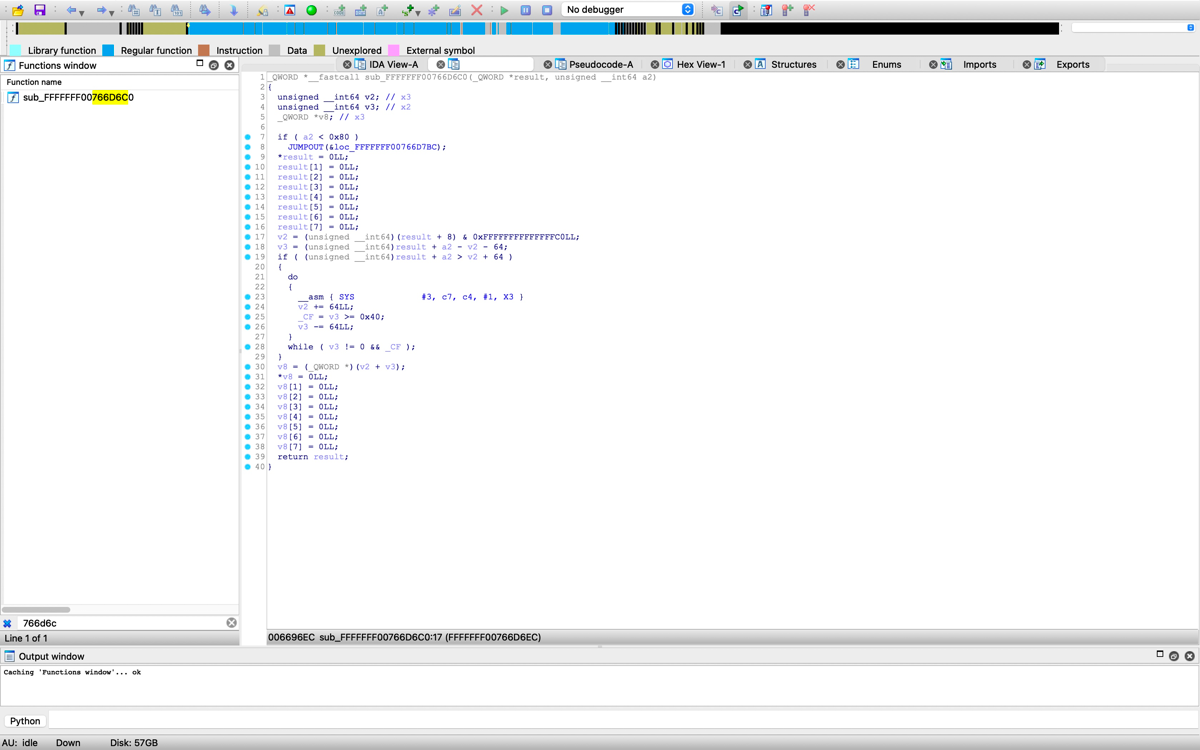This screenshot has width=1200, height=750.
Task: Open the back-history dropdown arrow
Action: coord(82,12)
